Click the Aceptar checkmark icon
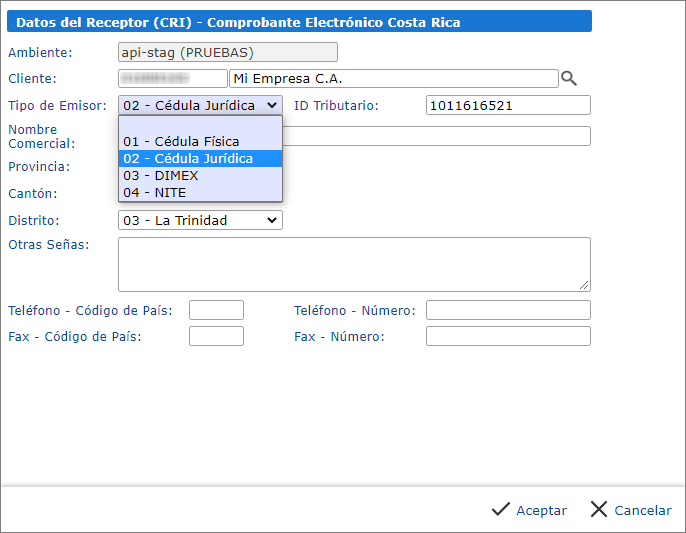This screenshot has width=686, height=533. tap(501, 510)
